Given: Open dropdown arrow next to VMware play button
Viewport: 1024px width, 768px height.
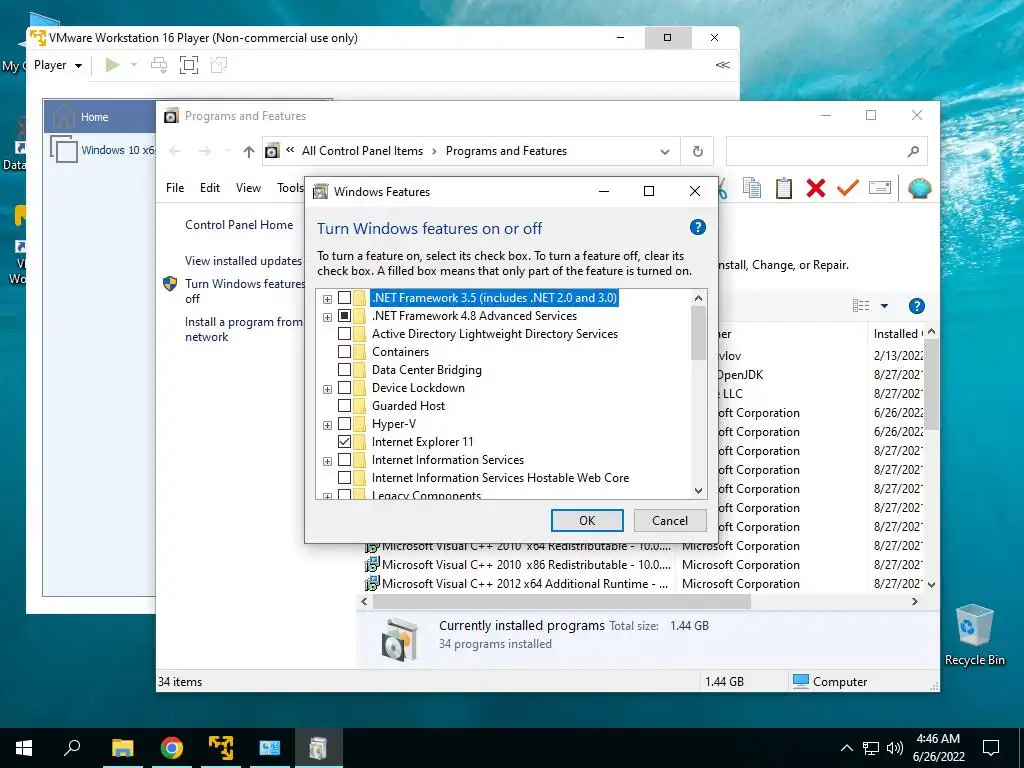Looking at the screenshot, I should 134,65.
